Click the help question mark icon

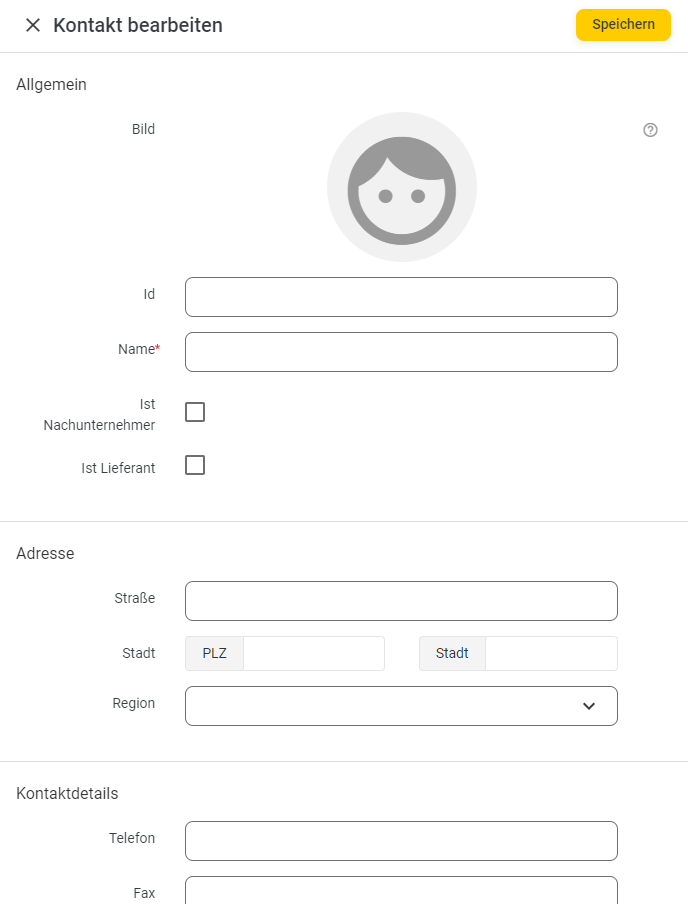(x=650, y=130)
